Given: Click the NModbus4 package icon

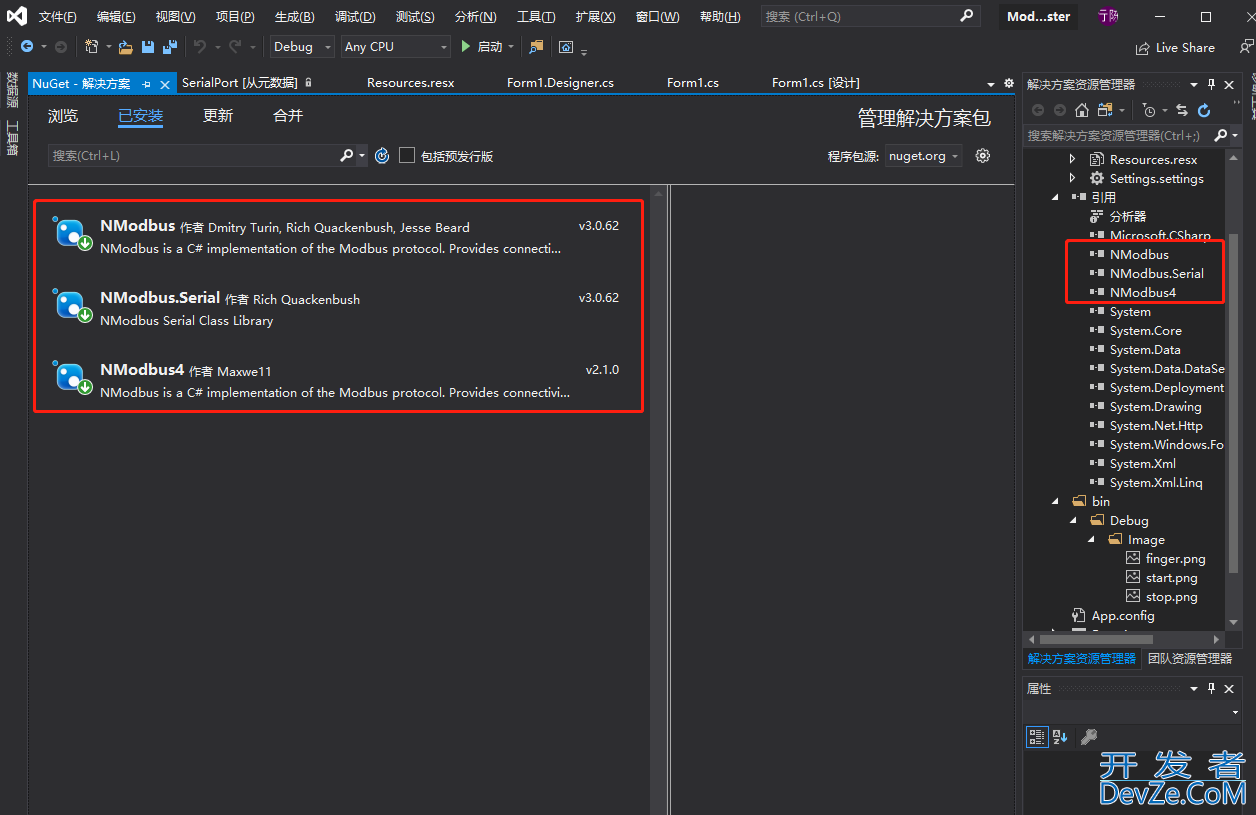Looking at the screenshot, I should coord(70,377).
